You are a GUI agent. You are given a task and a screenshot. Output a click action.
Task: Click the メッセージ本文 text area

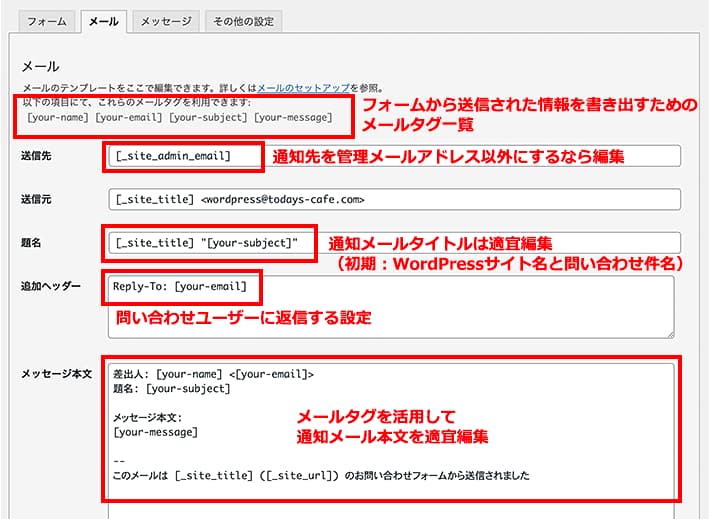point(391,440)
